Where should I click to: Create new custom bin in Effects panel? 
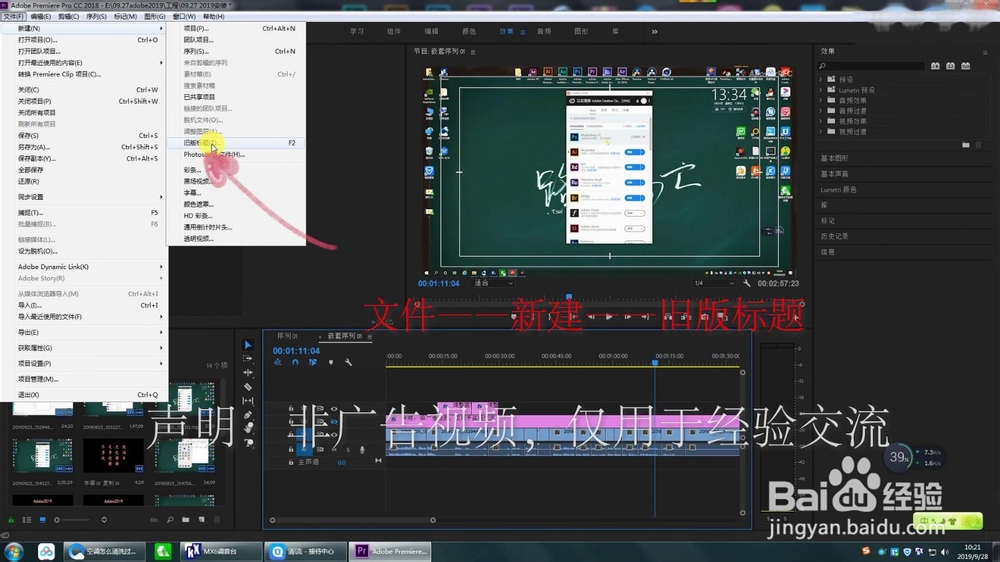(x=966, y=145)
